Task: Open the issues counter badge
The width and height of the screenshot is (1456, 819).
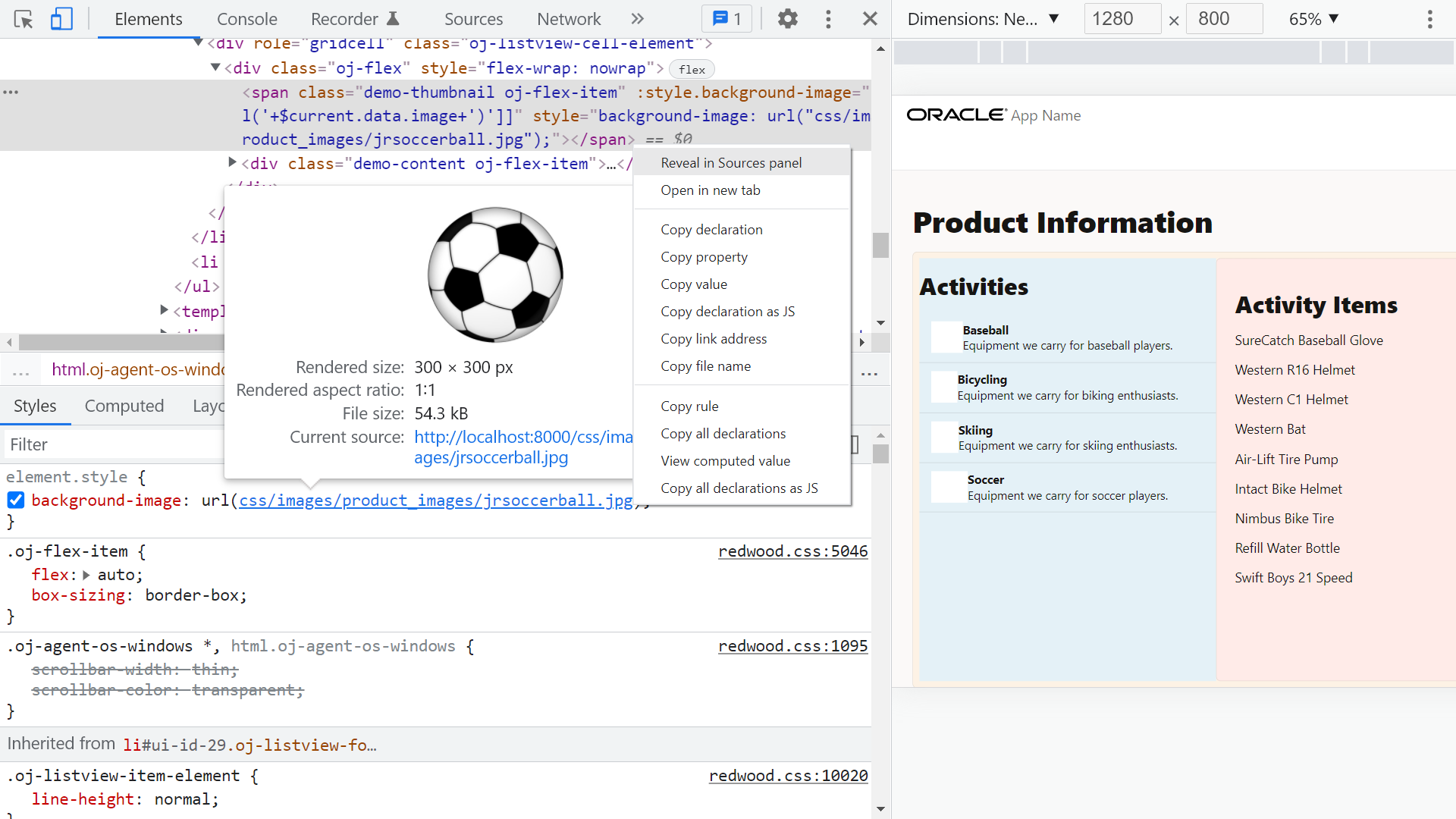Action: [x=726, y=19]
